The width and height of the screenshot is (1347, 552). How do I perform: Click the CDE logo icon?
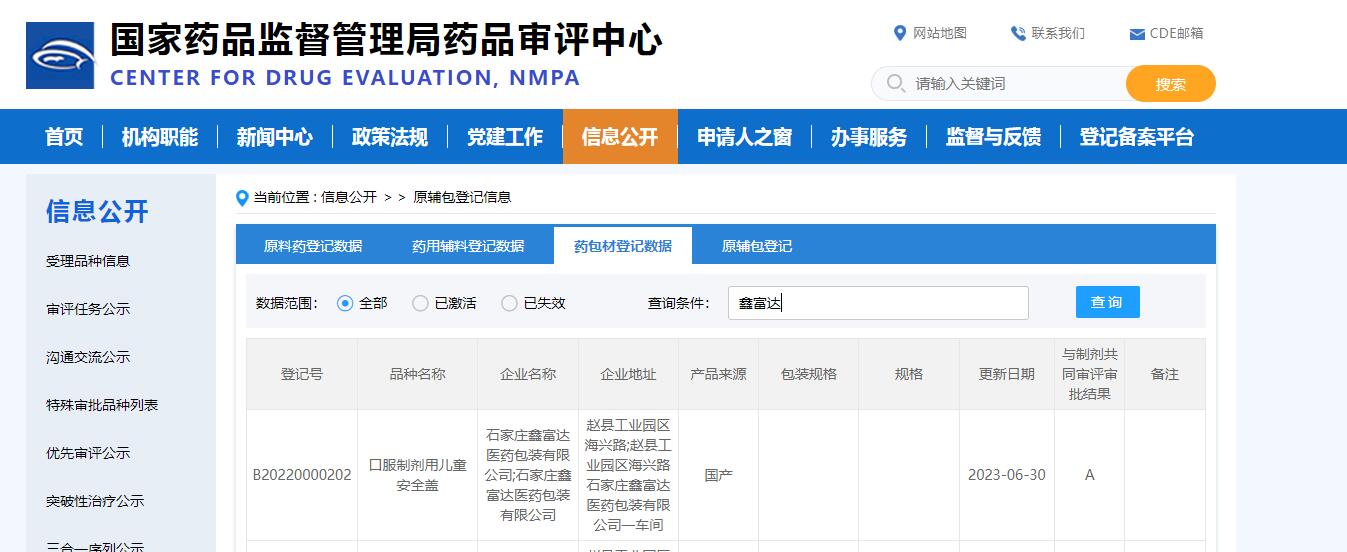pos(60,55)
